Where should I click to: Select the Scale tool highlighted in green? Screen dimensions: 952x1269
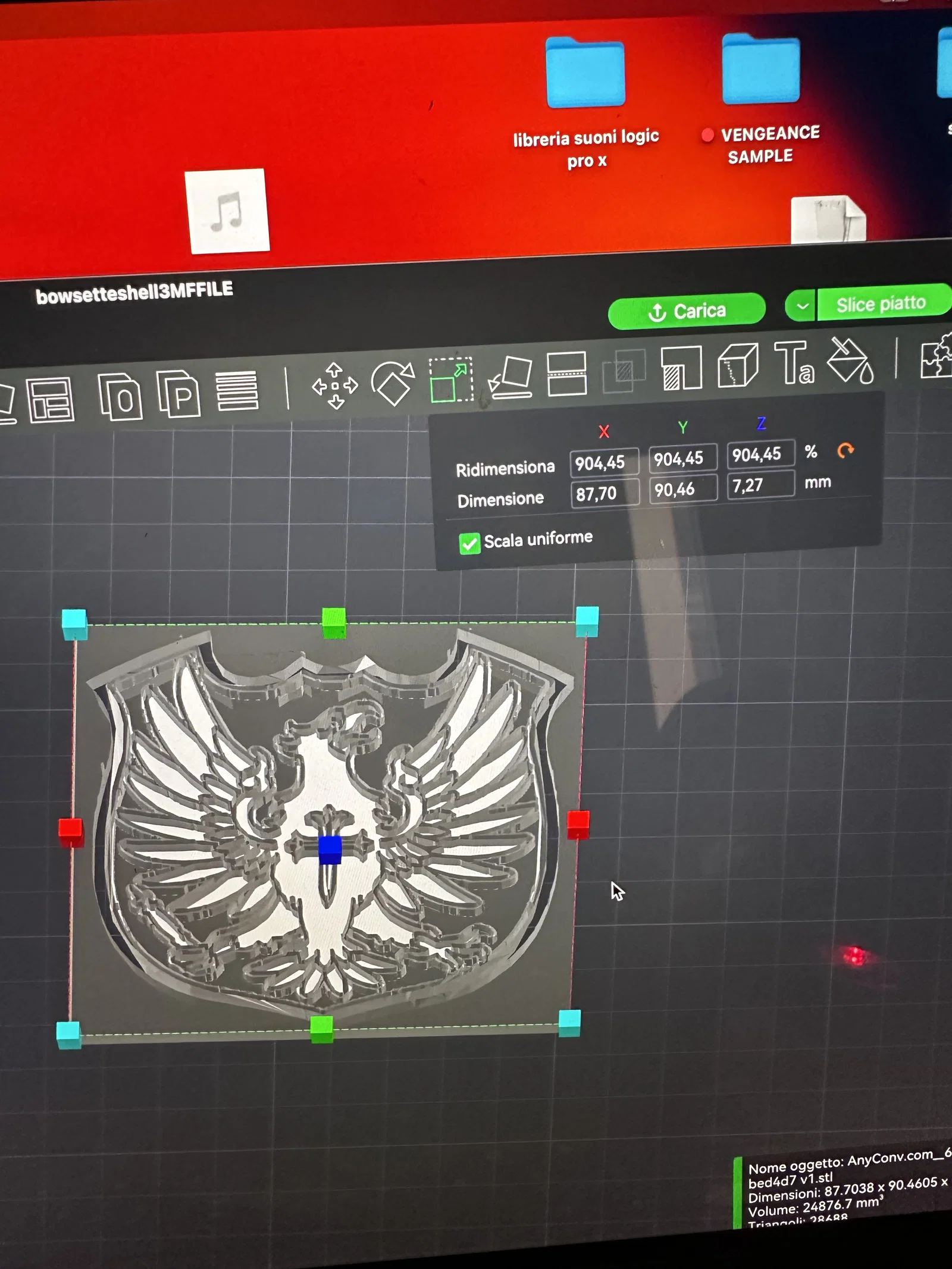tap(451, 380)
